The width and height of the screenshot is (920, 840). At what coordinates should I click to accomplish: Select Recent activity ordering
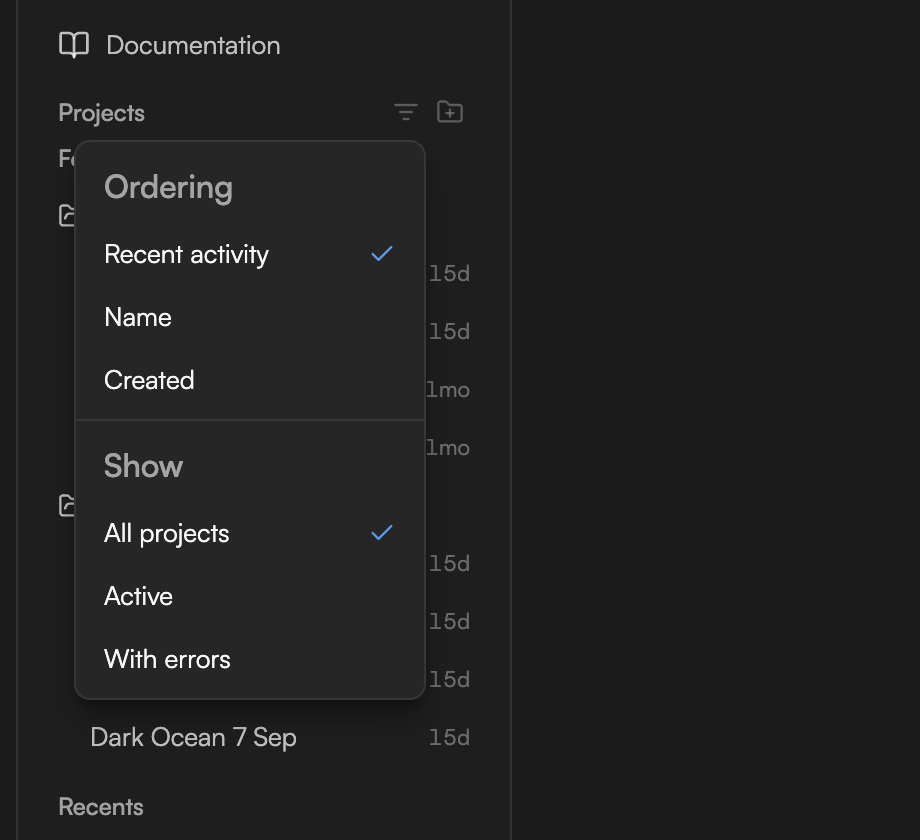pos(250,255)
